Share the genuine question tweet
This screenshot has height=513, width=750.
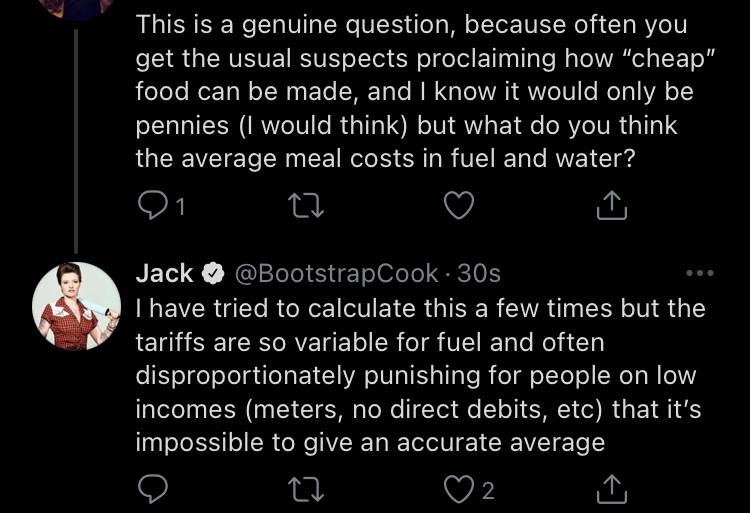(x=612, y=205)
